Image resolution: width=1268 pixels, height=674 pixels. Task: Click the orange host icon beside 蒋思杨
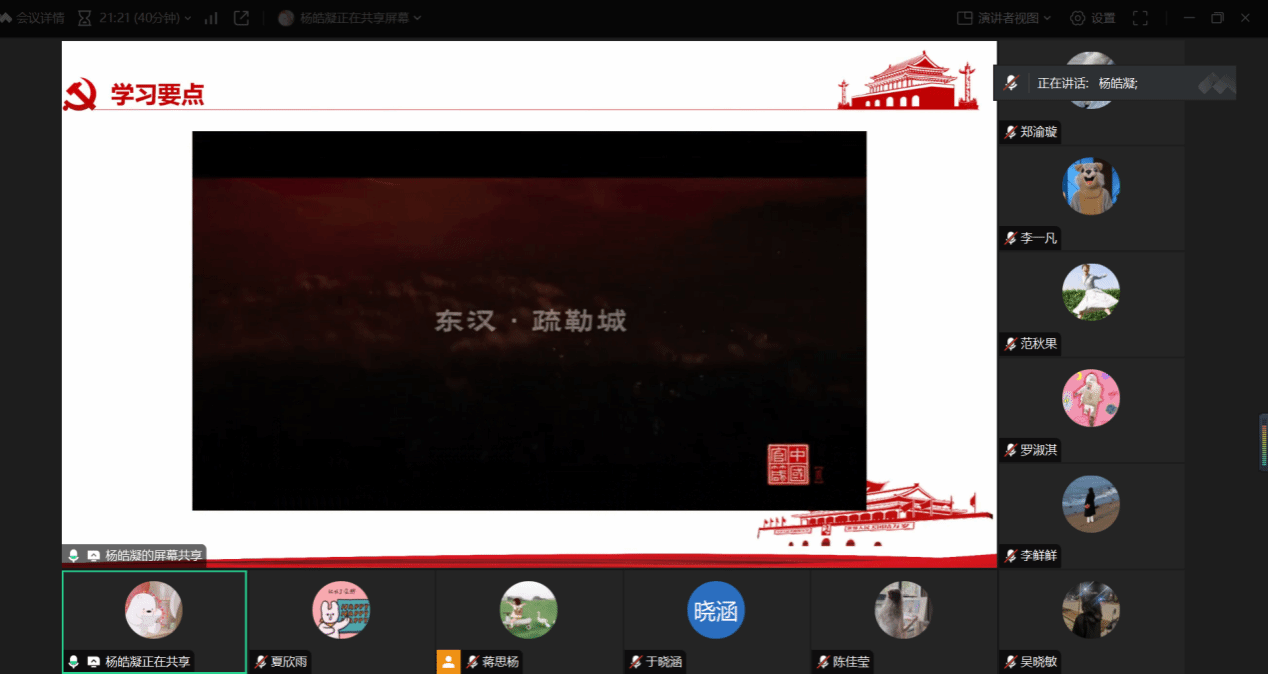[448, 661]
